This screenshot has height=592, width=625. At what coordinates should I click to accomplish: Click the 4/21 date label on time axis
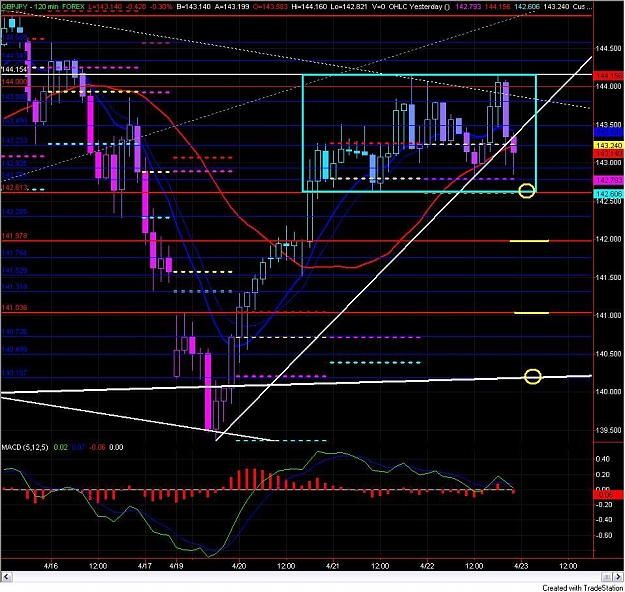333,566
